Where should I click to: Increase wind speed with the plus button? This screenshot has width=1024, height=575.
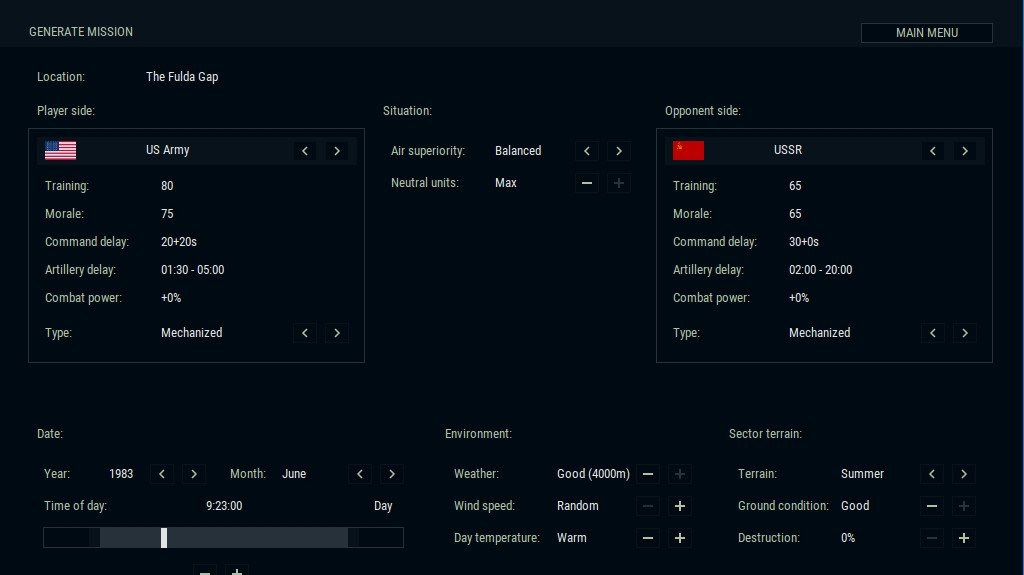680,506
